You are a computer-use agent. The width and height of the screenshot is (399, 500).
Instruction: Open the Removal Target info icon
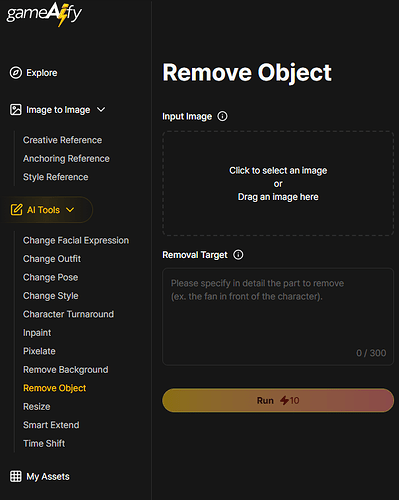pyautogui.click(x=238, y=255)
